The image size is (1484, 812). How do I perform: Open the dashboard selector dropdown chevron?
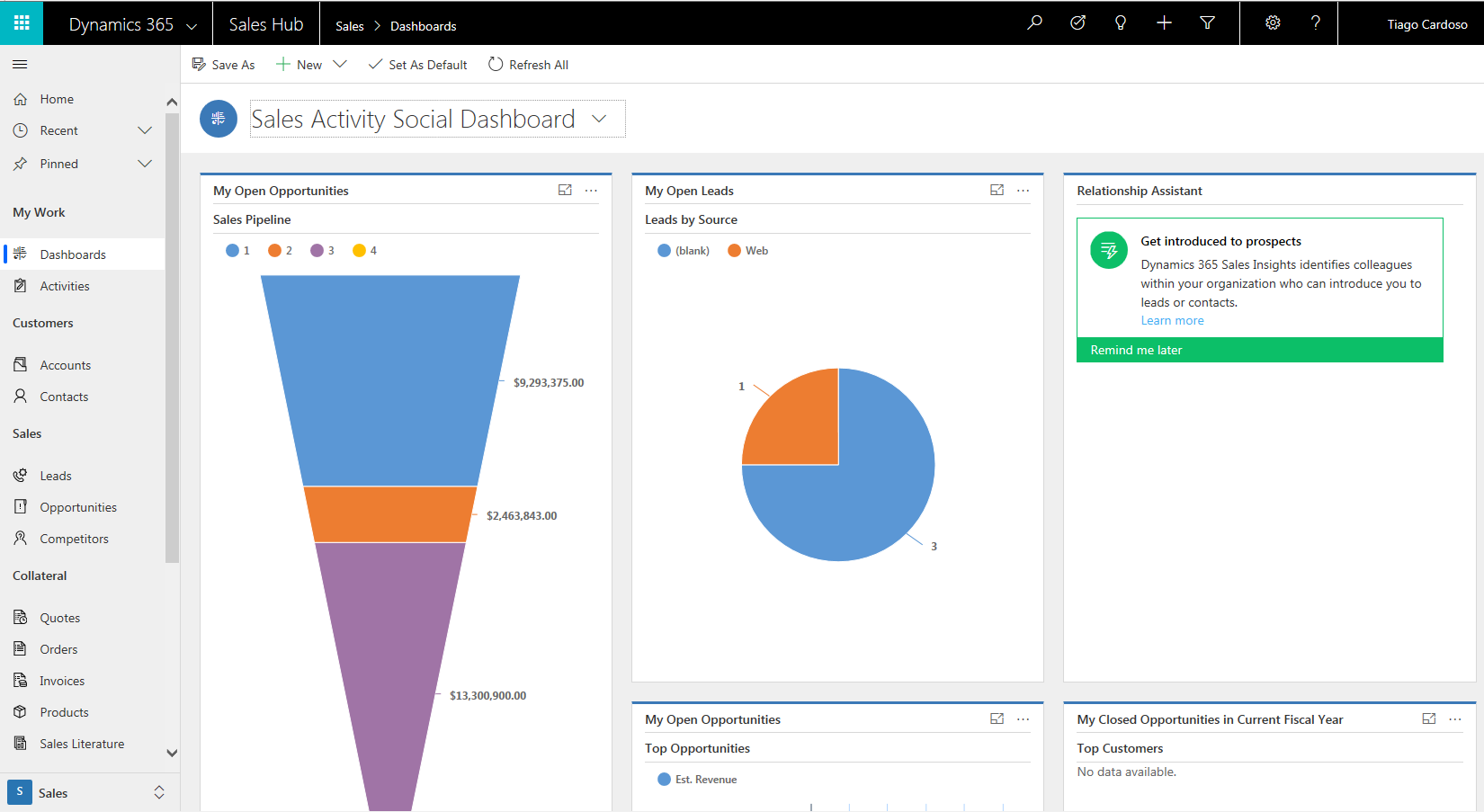[x=599, y=119]
